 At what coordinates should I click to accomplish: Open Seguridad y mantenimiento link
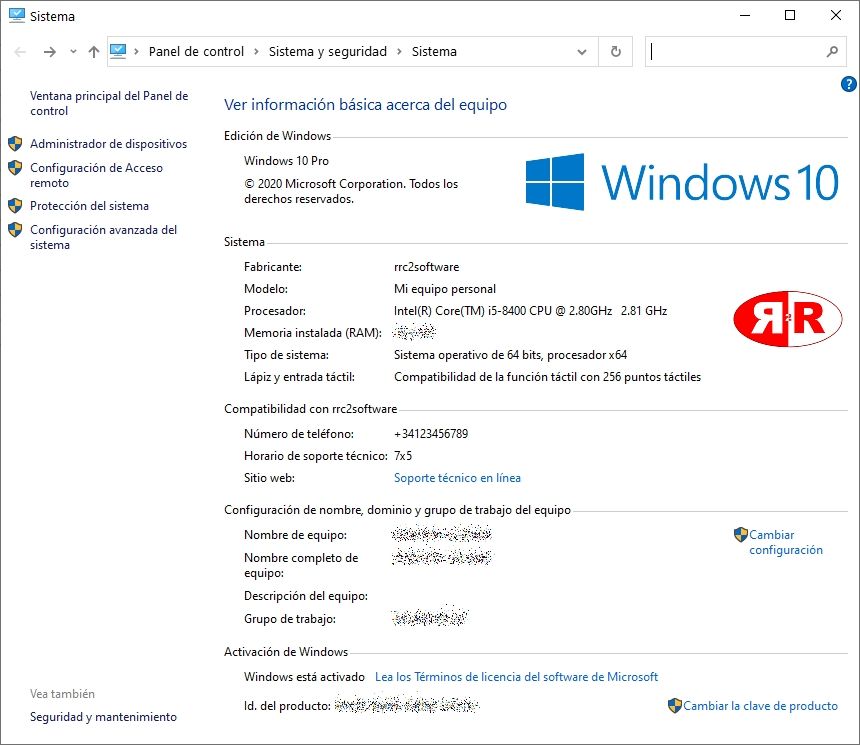(x=103, y=717)
